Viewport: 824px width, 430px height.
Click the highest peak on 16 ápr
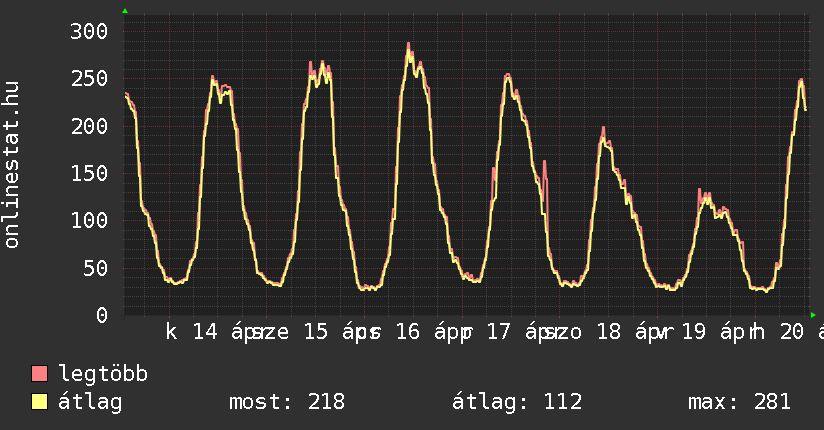pyautogui.click(x=408, y=44)
